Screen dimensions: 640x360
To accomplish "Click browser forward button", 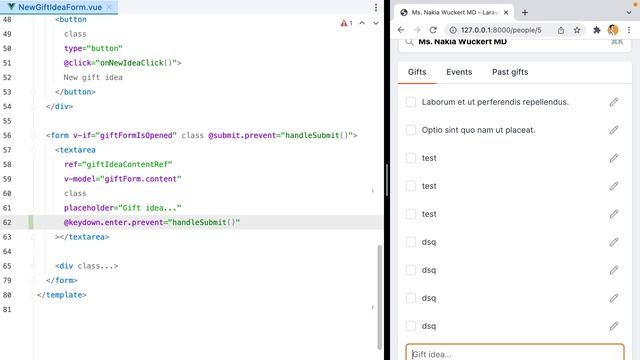I will coord(417,30).
